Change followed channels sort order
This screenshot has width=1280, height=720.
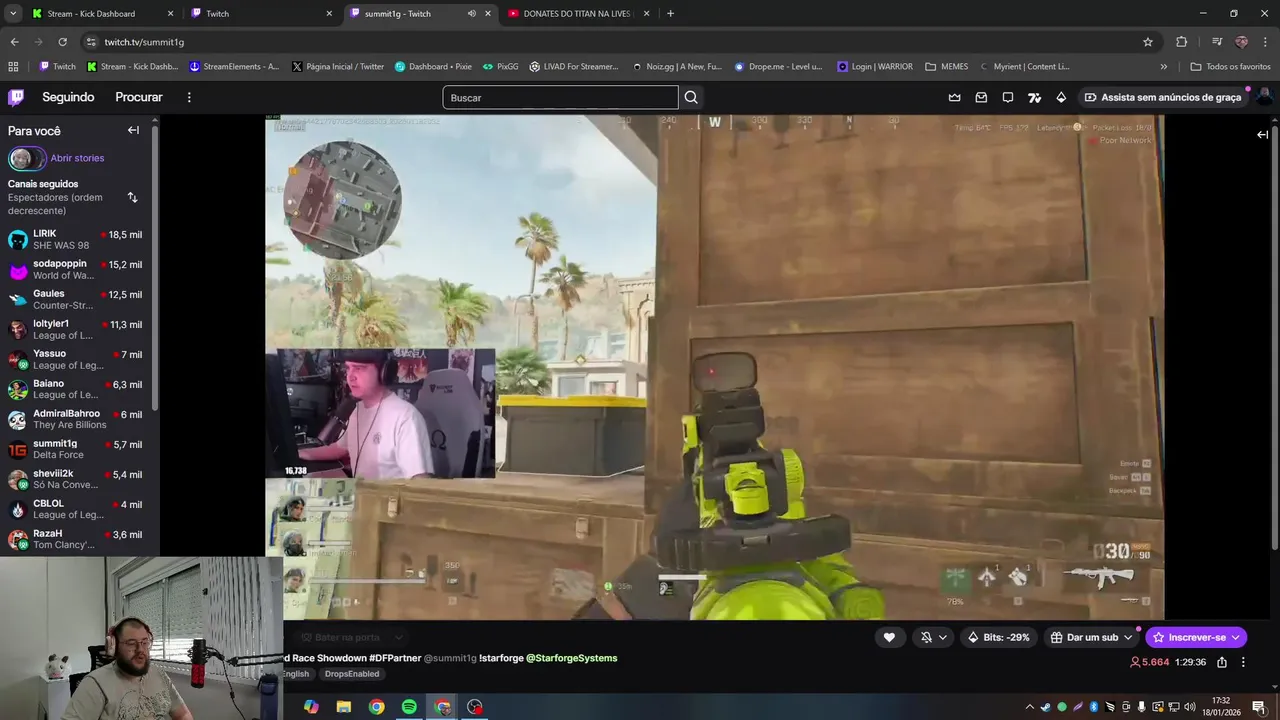tap(132, 197)
